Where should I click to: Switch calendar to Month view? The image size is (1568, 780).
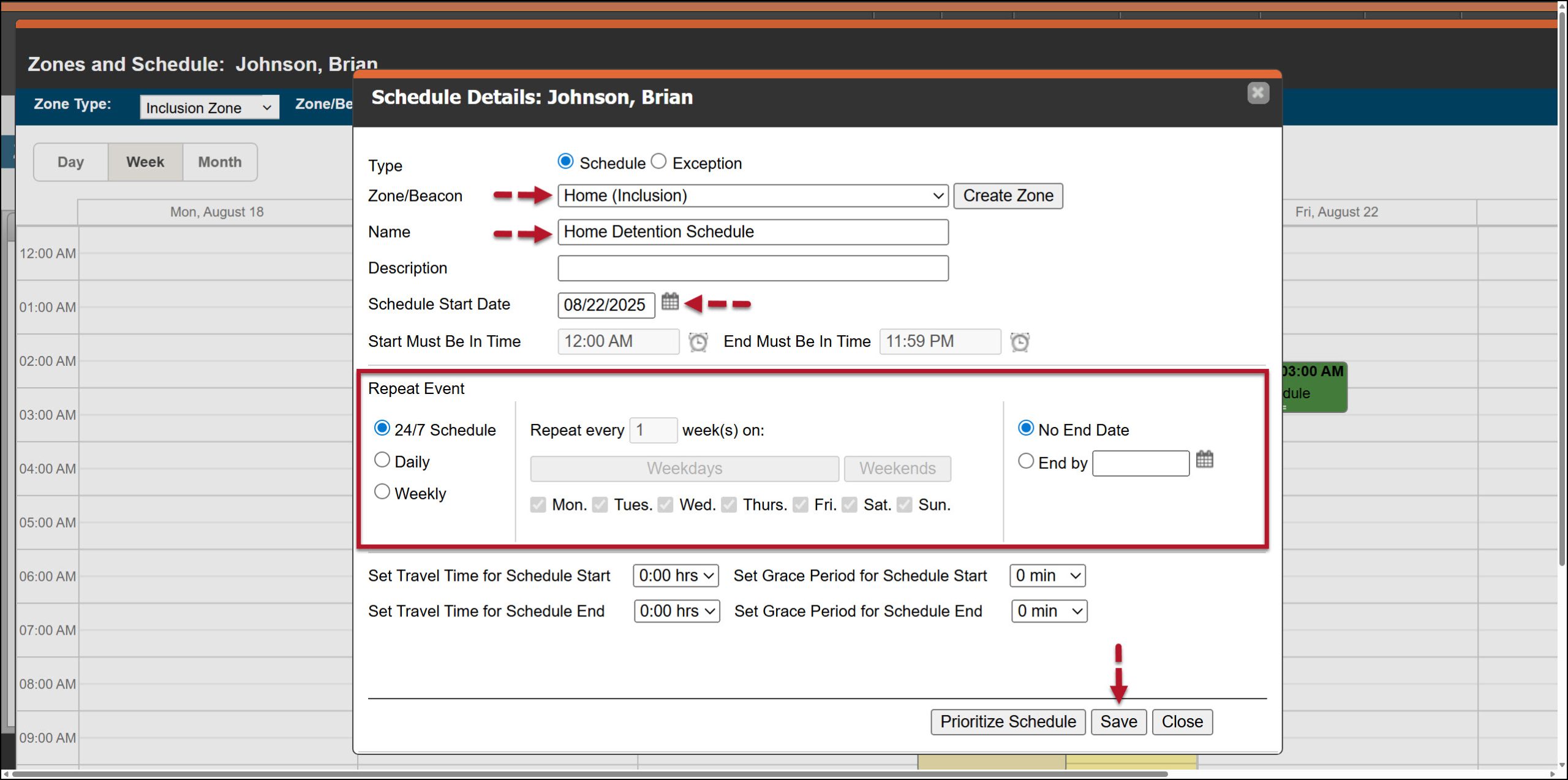click(219, 162)
